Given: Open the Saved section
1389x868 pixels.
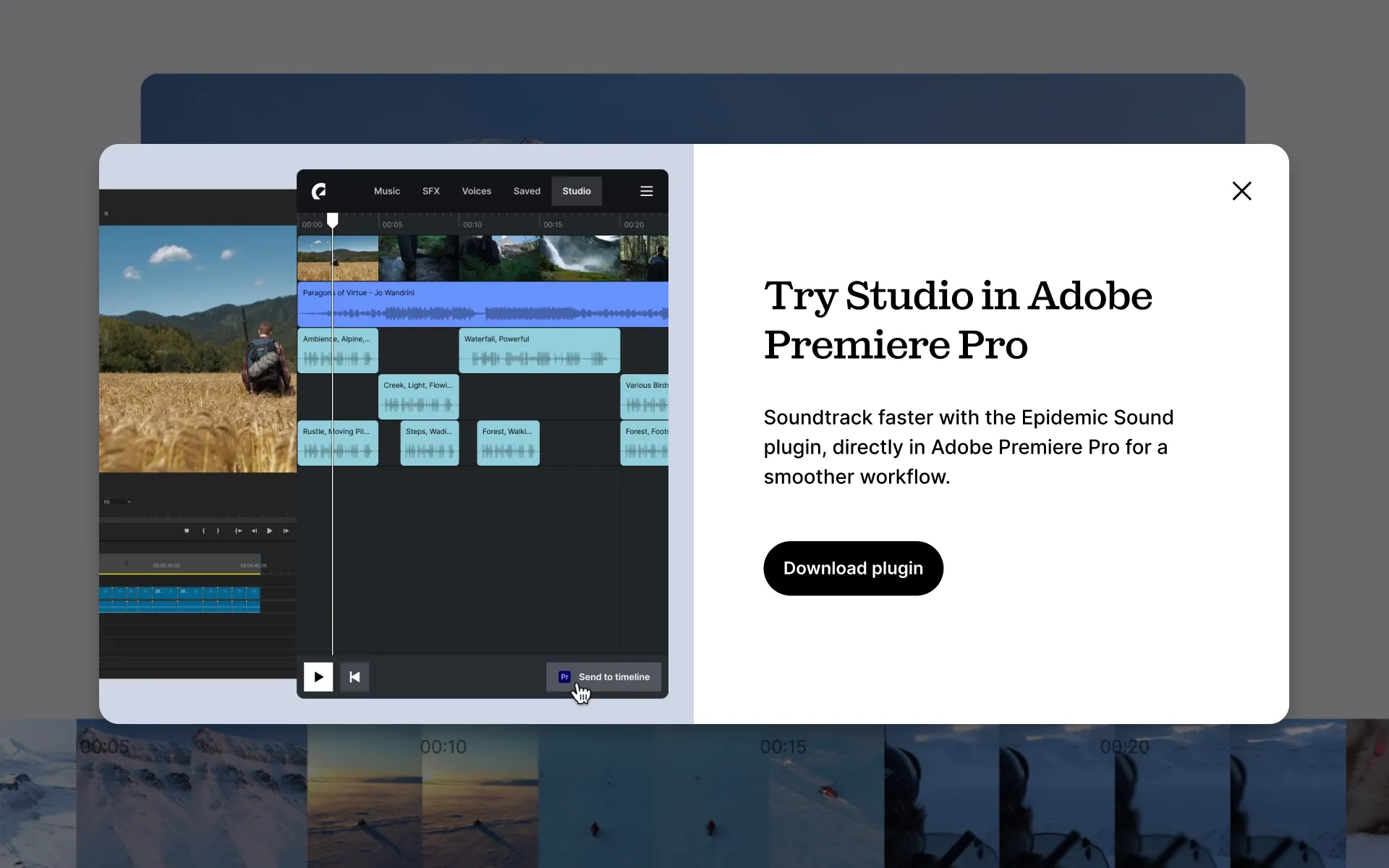Looking at the screenshot, I should pos(527,191).
